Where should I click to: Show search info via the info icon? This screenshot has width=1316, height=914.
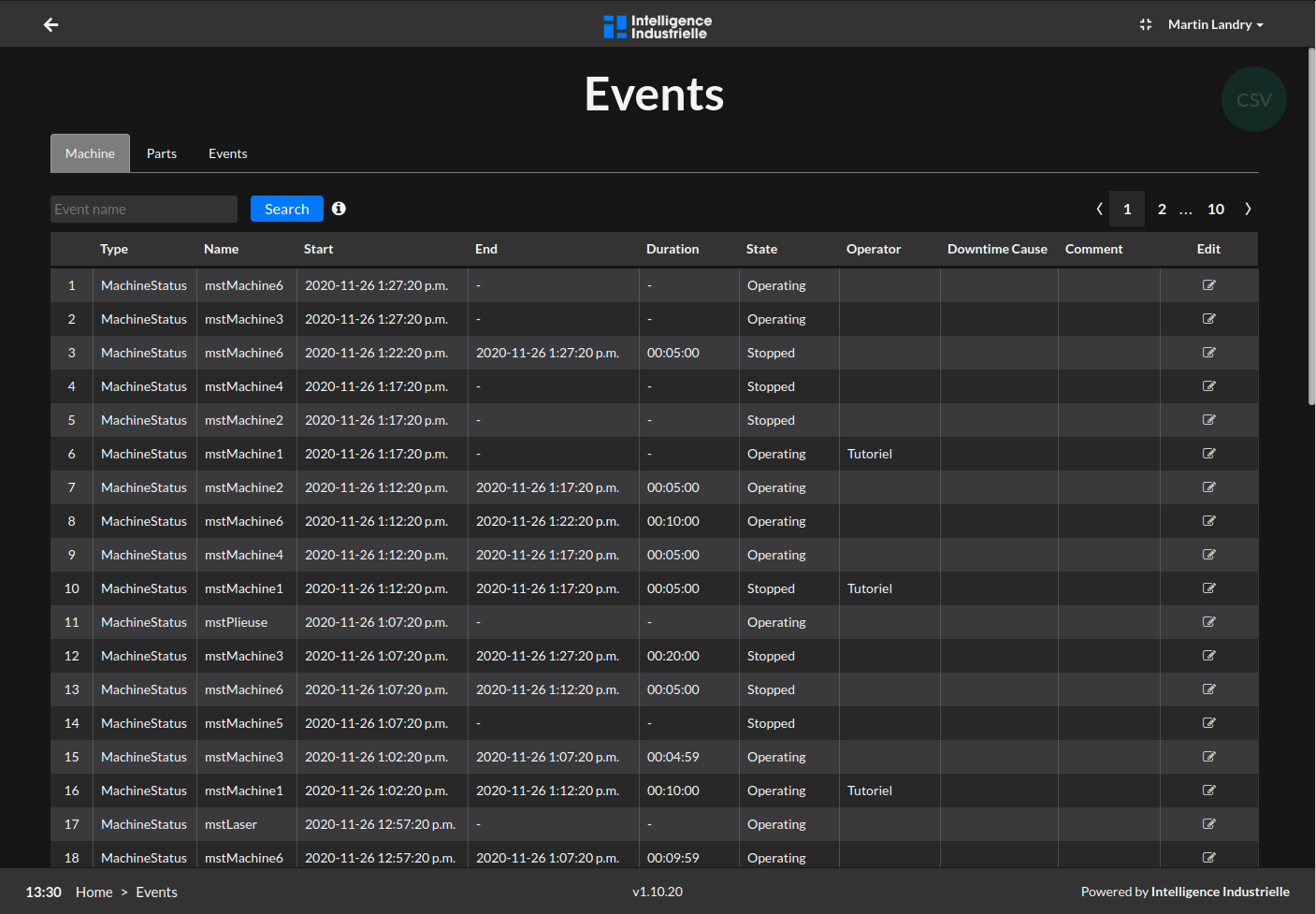tap(339, 209)
